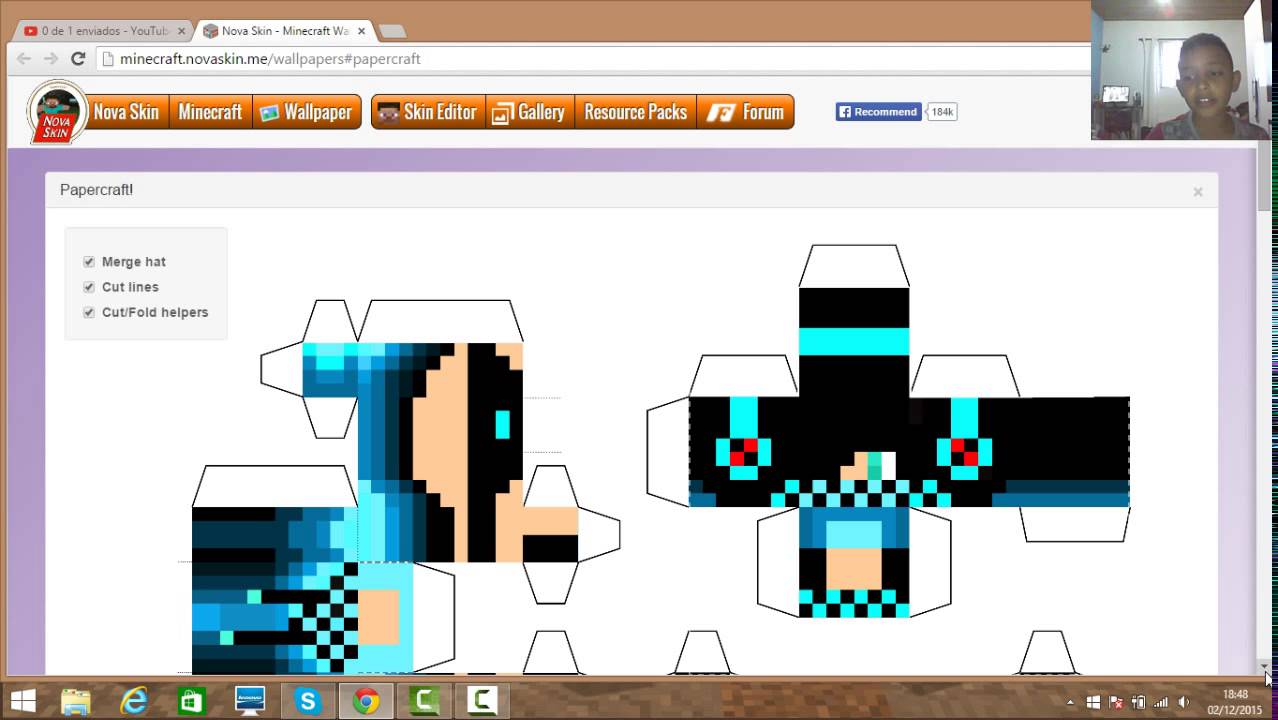
Task: Open the Resource Packs page
Action: (635, 112)
